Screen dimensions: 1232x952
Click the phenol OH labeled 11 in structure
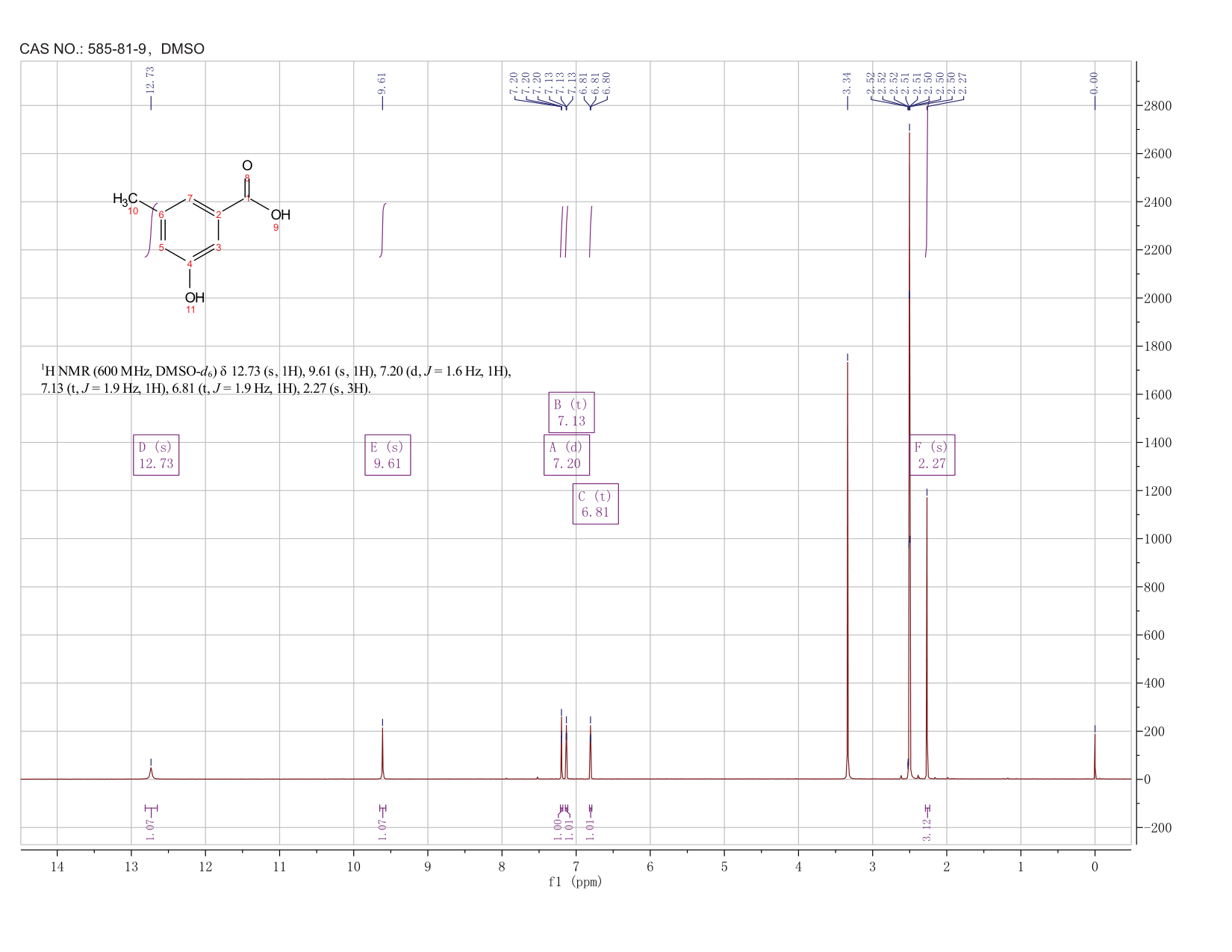point(194,298)
